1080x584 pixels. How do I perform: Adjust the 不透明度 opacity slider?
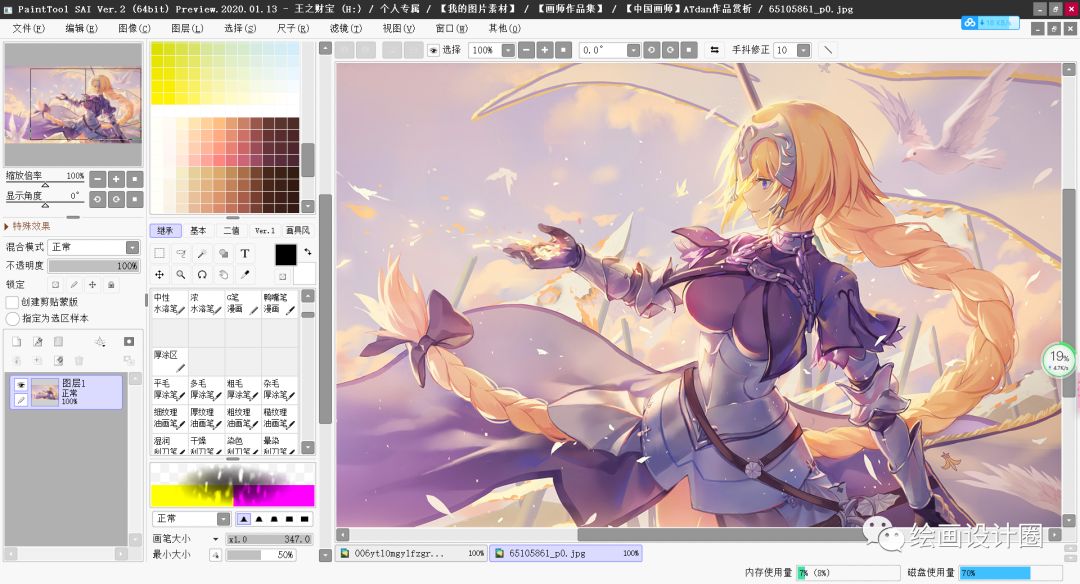coord(94,266)
